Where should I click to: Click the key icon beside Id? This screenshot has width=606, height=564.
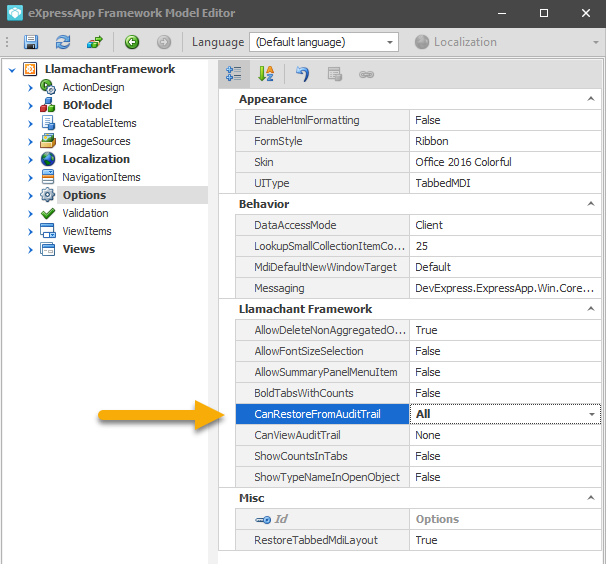coord(263,520)
